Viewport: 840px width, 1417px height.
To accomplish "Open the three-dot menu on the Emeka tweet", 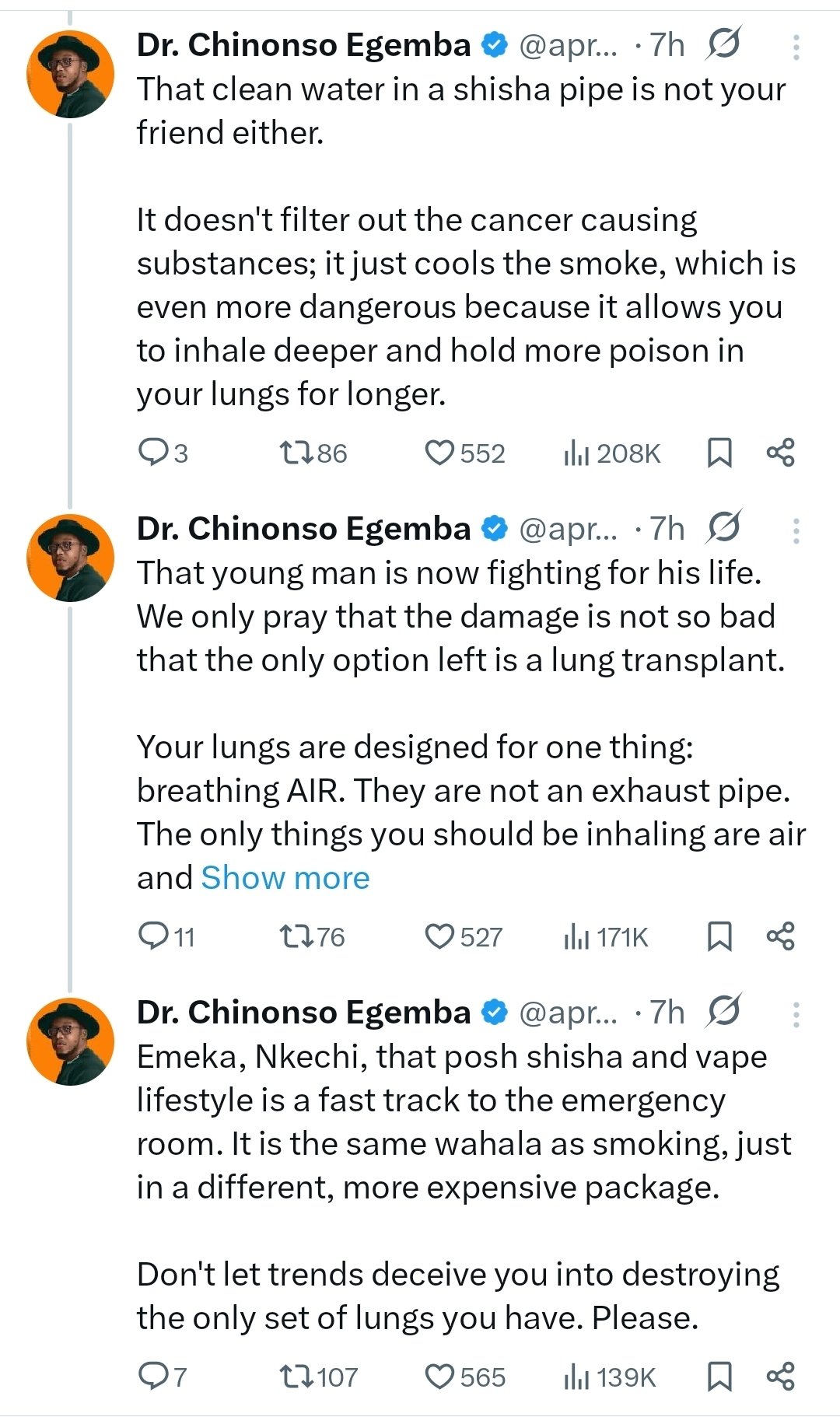I will point(795,1015).
